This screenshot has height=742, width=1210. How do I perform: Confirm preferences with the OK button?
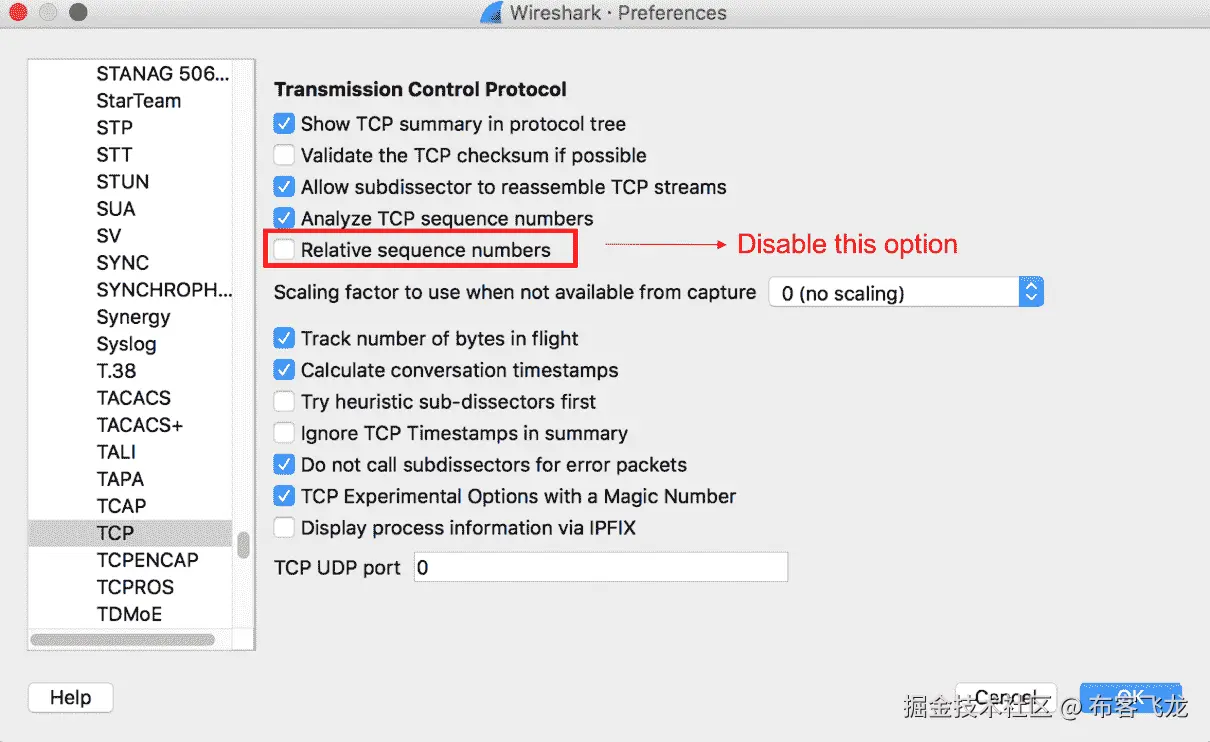tap(1130, 697)
